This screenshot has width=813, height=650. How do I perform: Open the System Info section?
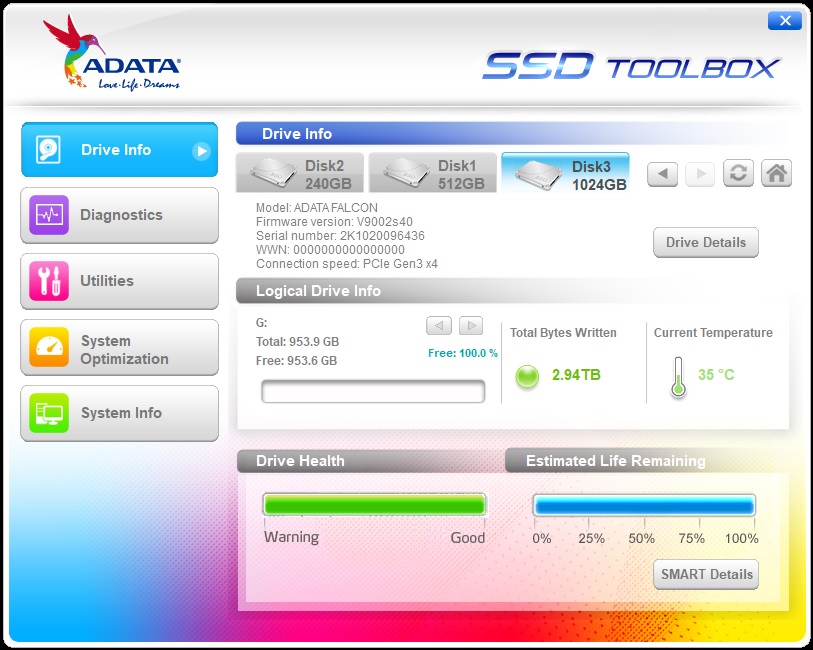pyautogui.click(x=119, y=413)
